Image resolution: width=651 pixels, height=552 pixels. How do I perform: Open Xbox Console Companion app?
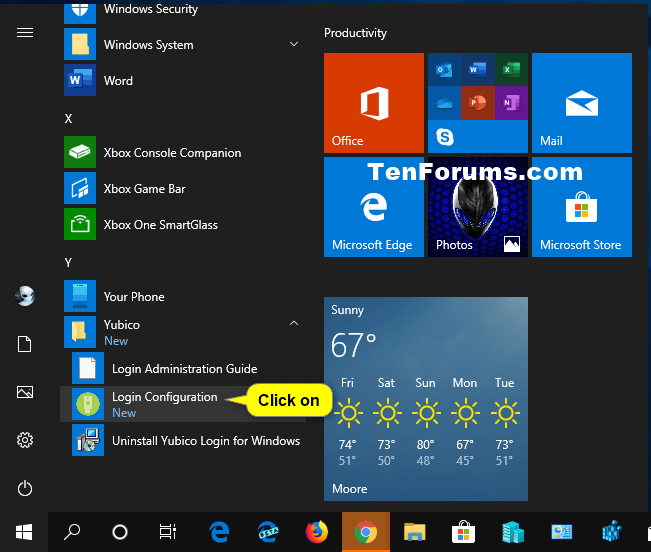[x=183, y=152]
